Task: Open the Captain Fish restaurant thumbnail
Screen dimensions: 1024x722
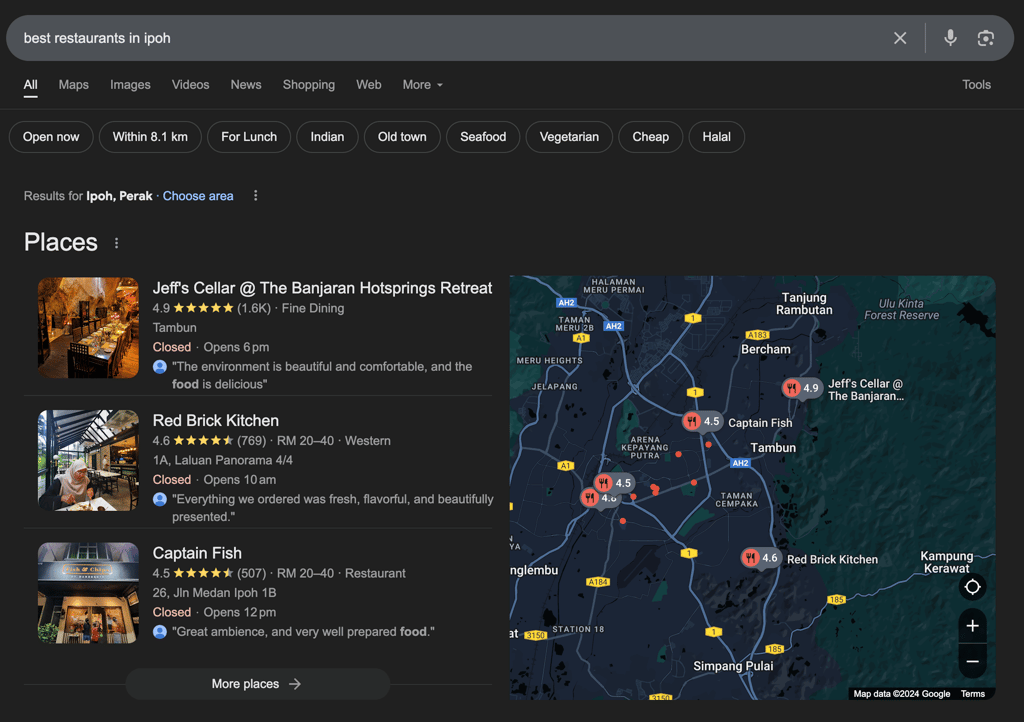Action: point(88,593)
